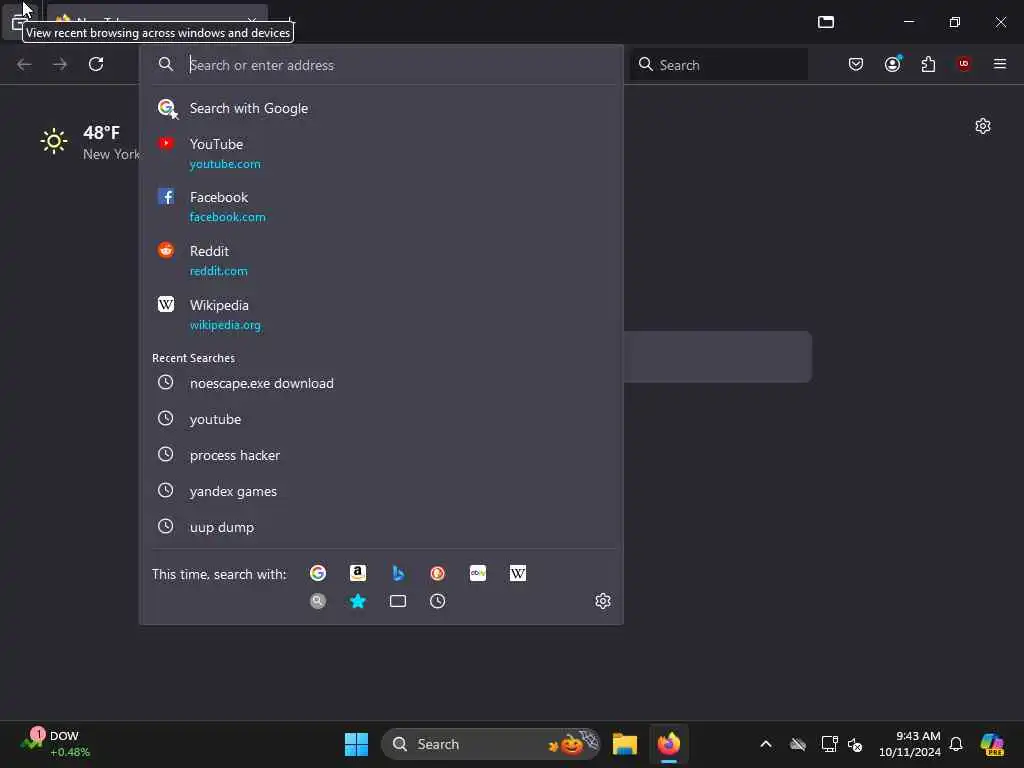Click the gray magnifier search engine icon

pyautogui.click(x=318, y=601)
